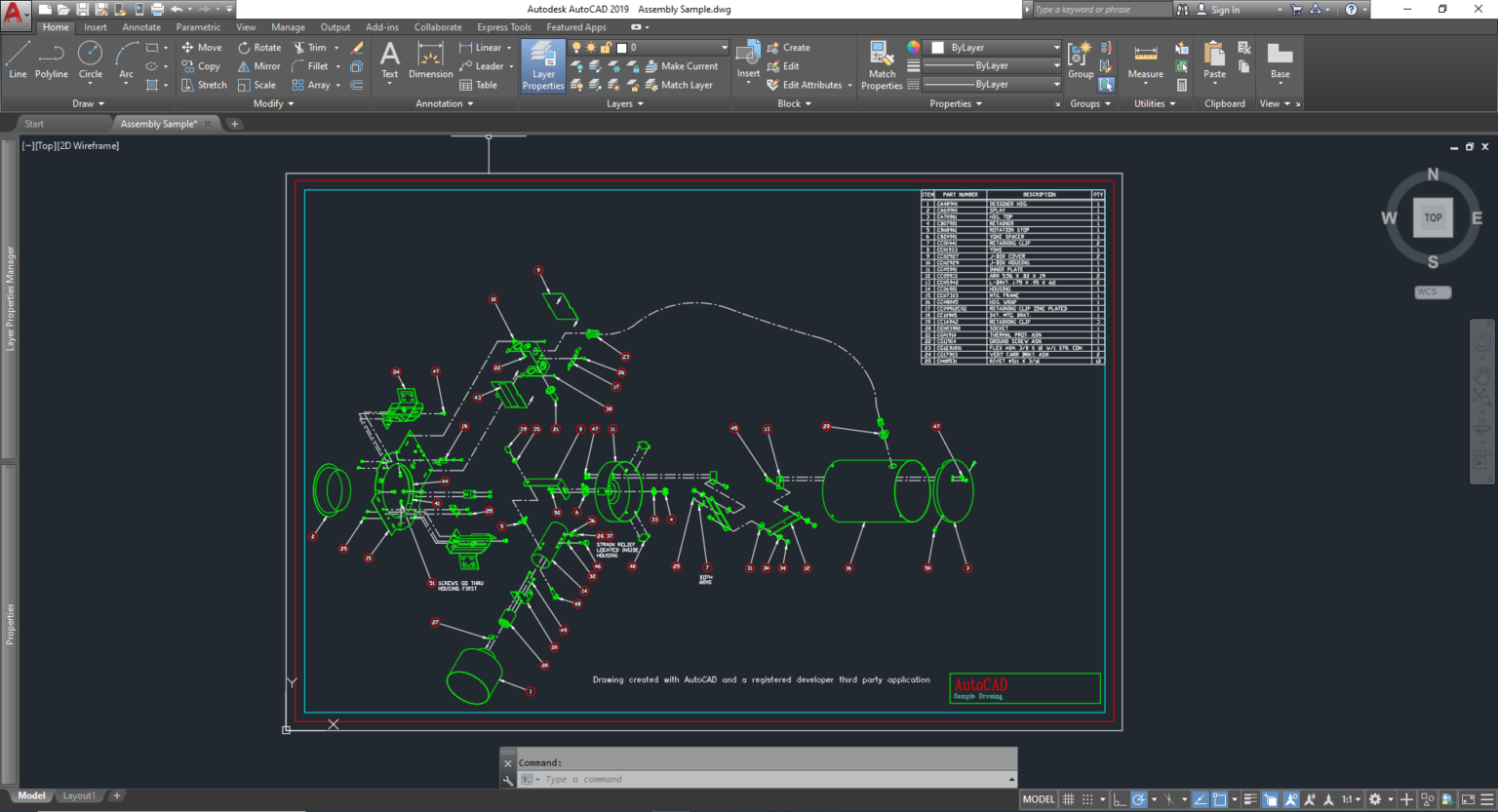
Task: Click the Move tool
Action: (202, 47)
